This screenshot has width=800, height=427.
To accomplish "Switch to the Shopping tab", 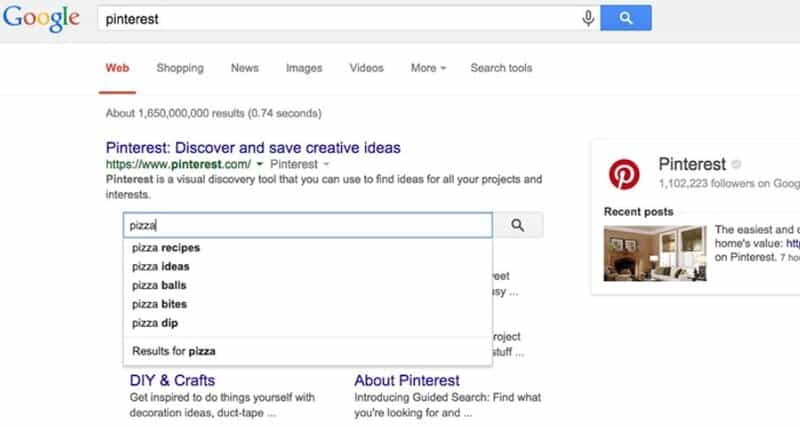I will (x=180, y=68).
